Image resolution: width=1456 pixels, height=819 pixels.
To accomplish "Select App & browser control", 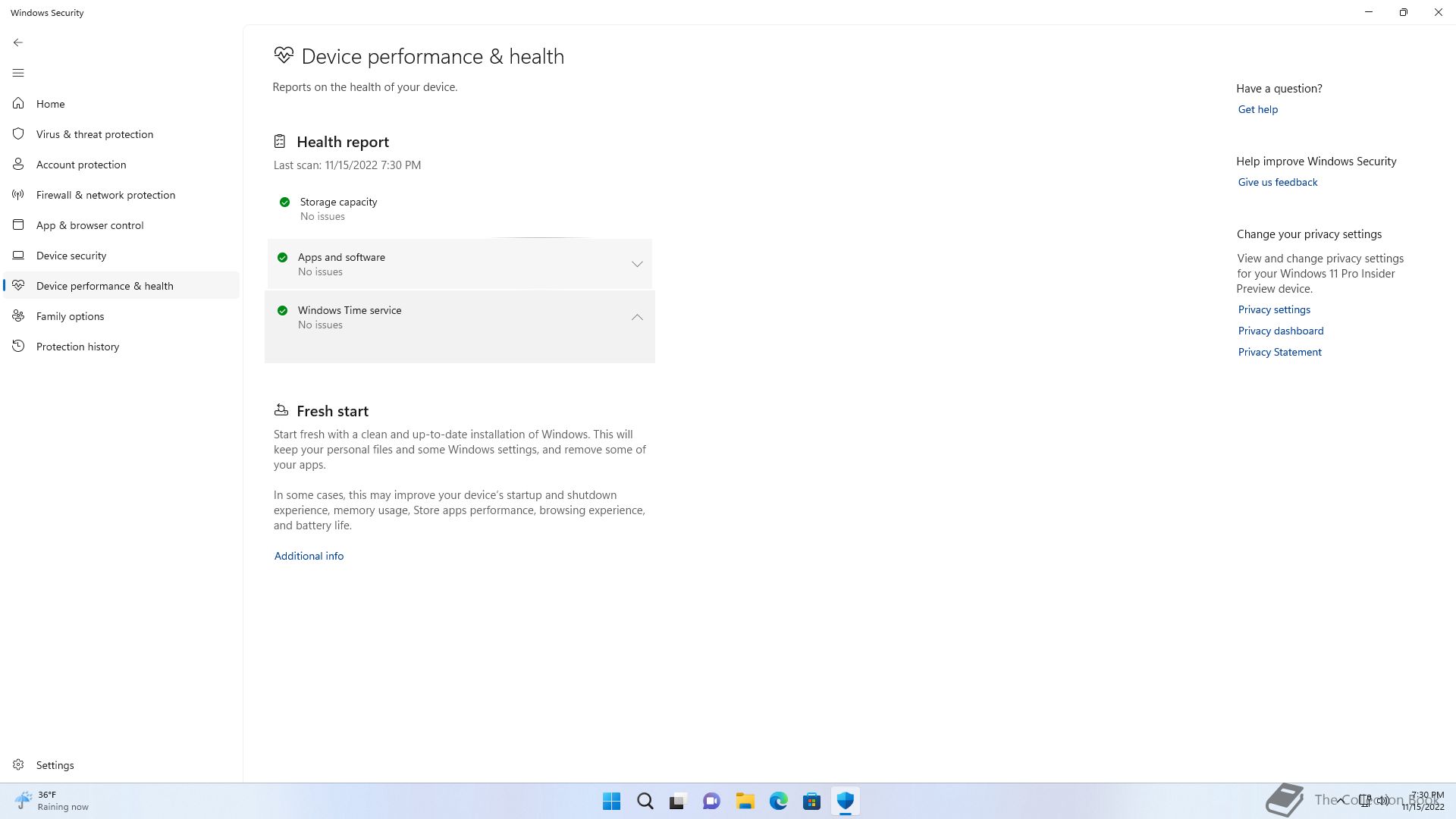I will pyautogui.click(x=121, y=224).
